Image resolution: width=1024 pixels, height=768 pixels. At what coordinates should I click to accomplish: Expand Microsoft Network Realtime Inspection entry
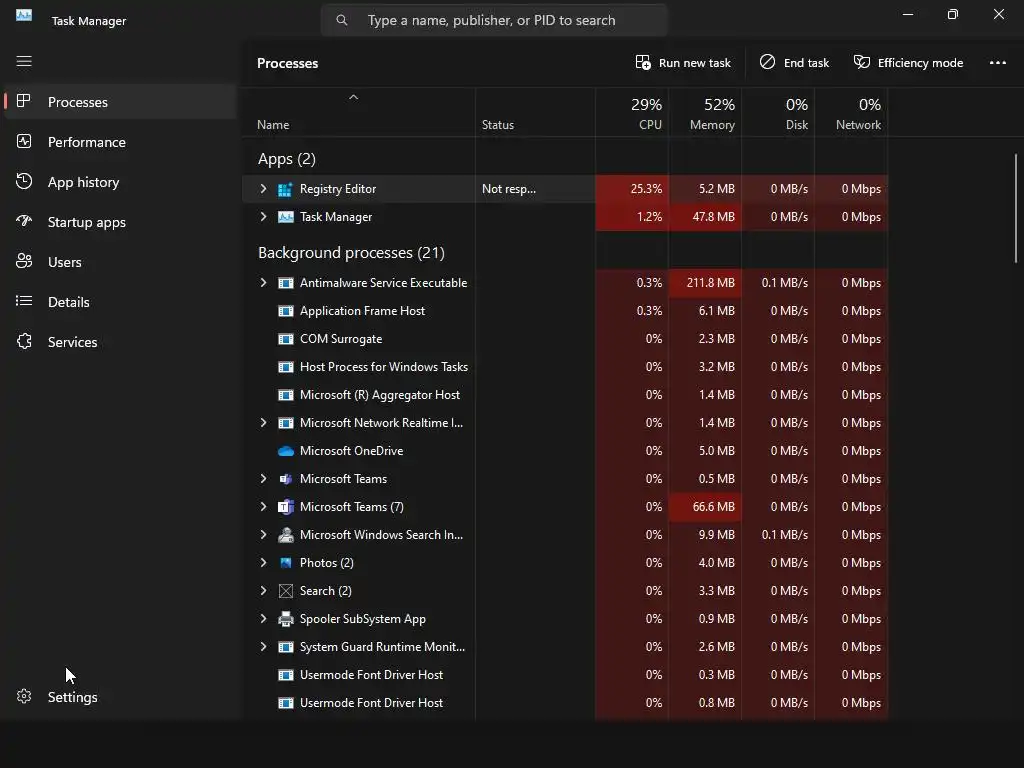tap(263, 423)
